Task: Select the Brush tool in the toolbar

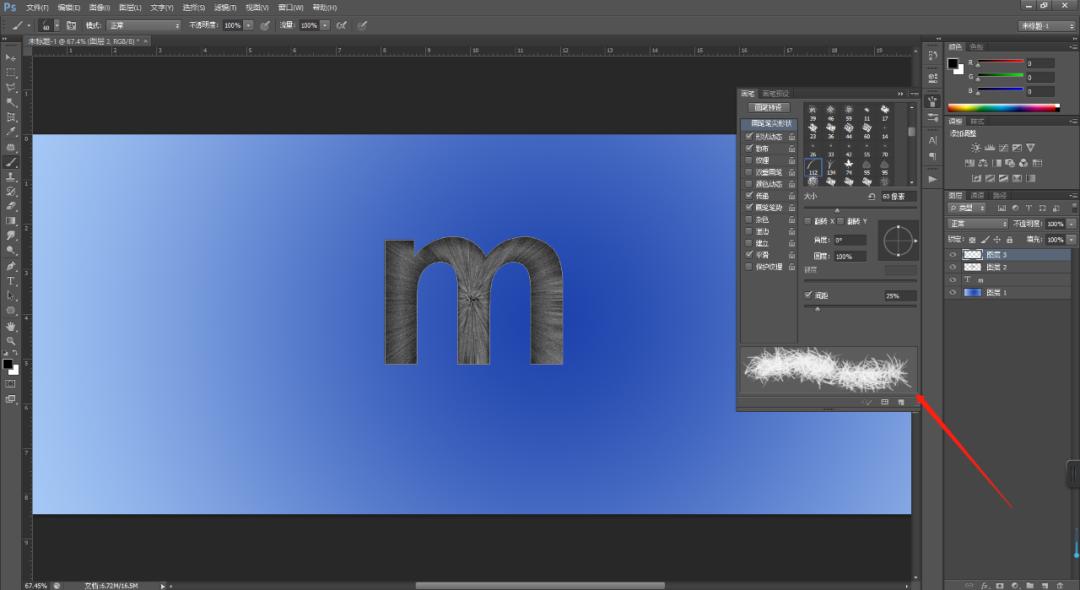Action: (x=10, y=161)
